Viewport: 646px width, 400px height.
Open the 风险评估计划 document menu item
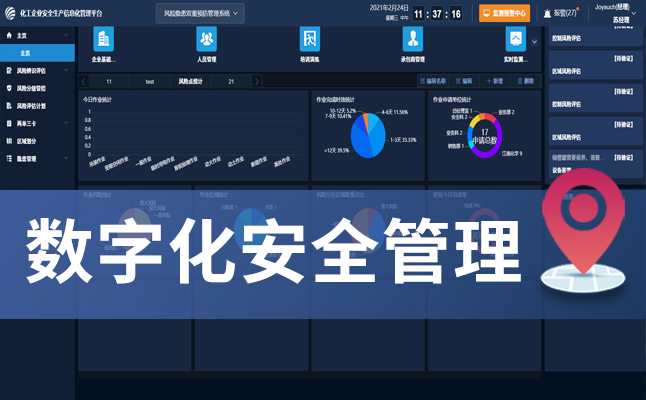tap(37, 106)
